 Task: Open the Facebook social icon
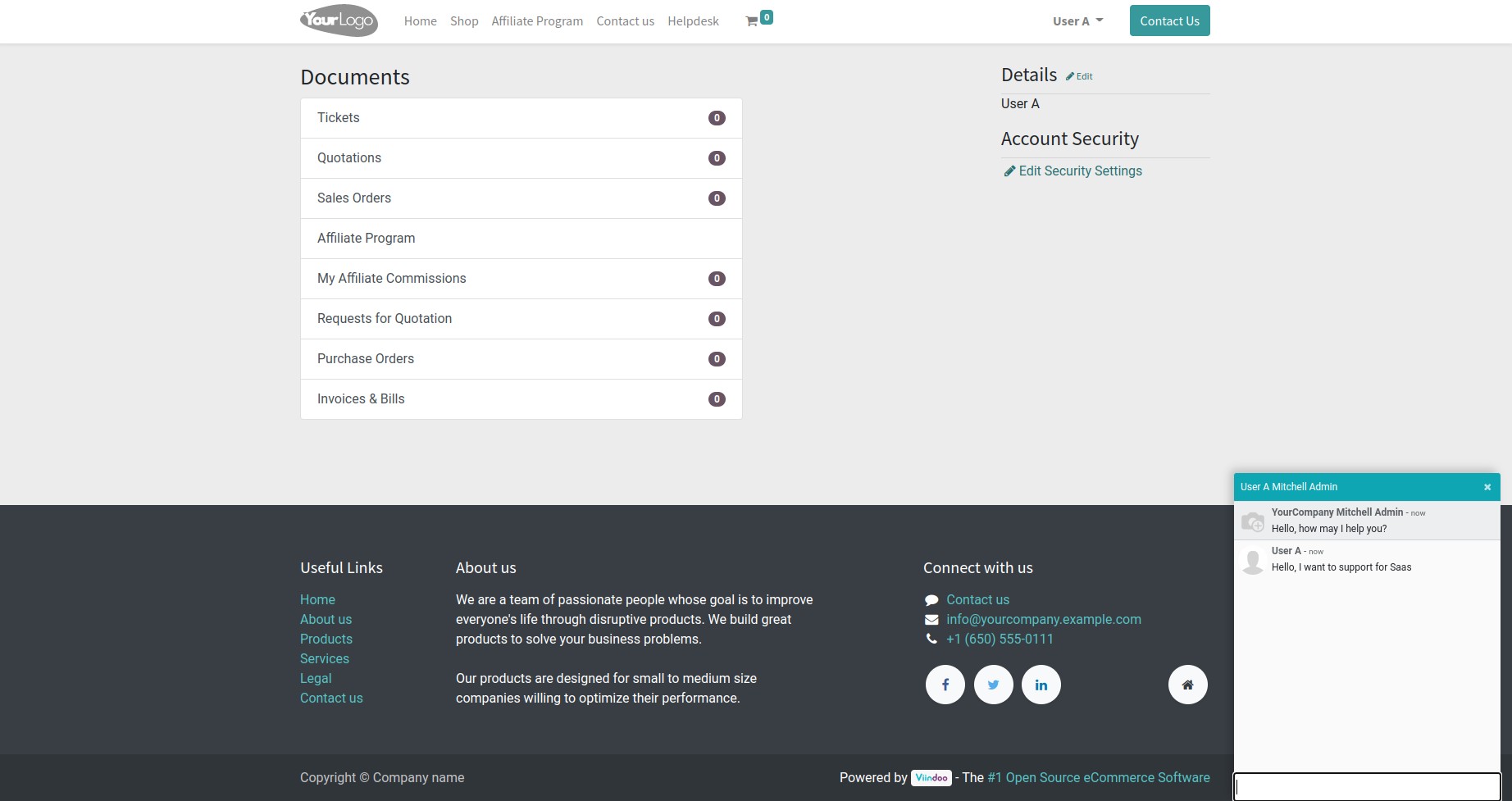click(x=945, y=685)
